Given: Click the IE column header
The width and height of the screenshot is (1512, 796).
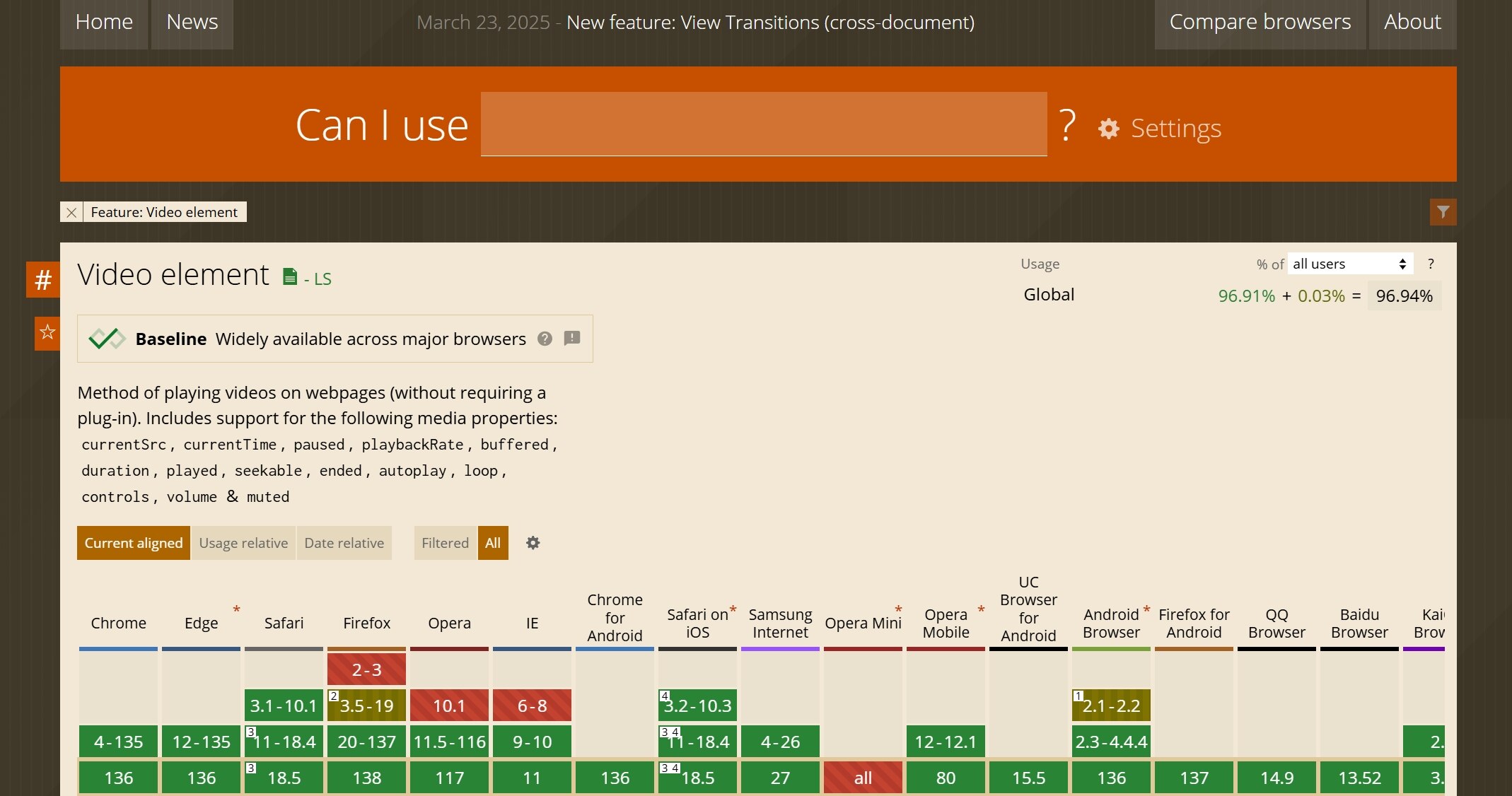Looking at the screenshot, I should [533, 624].
